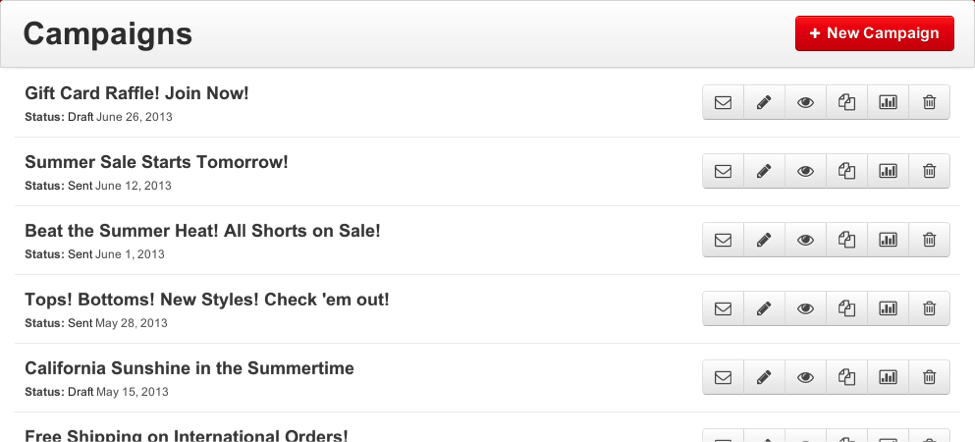View stats for Tops! Bottoms! New Styles
This screenshot has height=442, width=975.
[x=888, y=309]
